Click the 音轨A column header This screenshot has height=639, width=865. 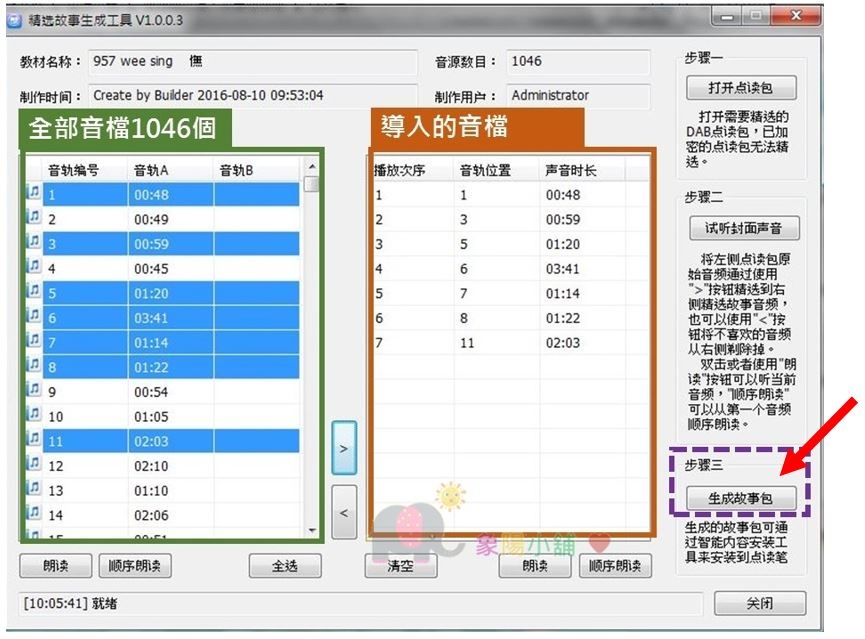[x=170, y=170]
